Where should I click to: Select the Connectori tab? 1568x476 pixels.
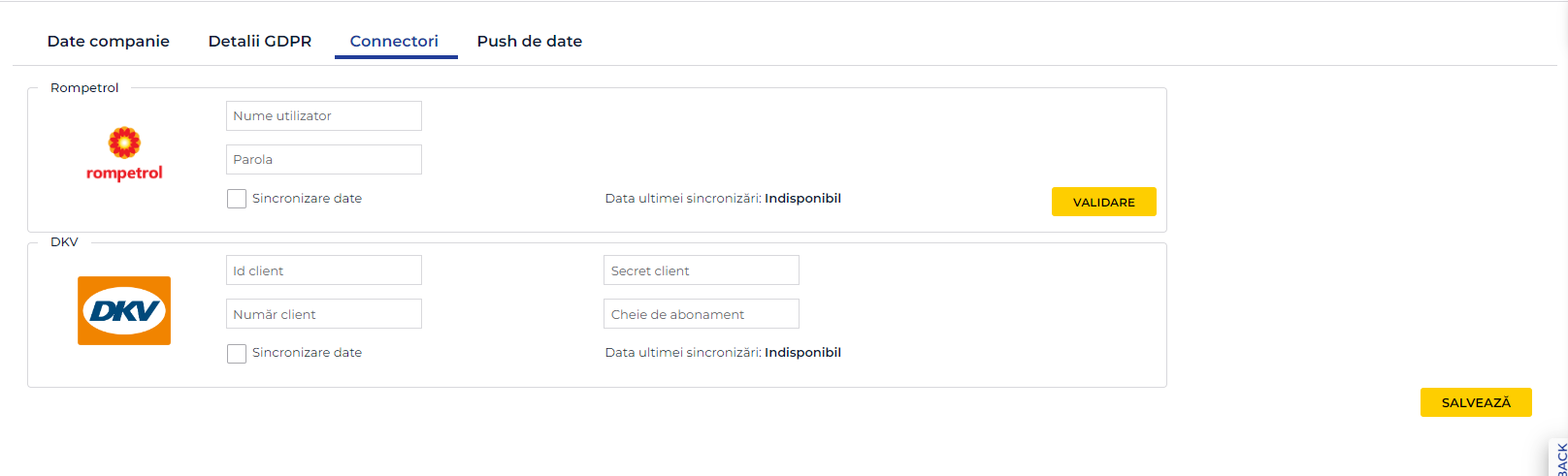[394, 41]
